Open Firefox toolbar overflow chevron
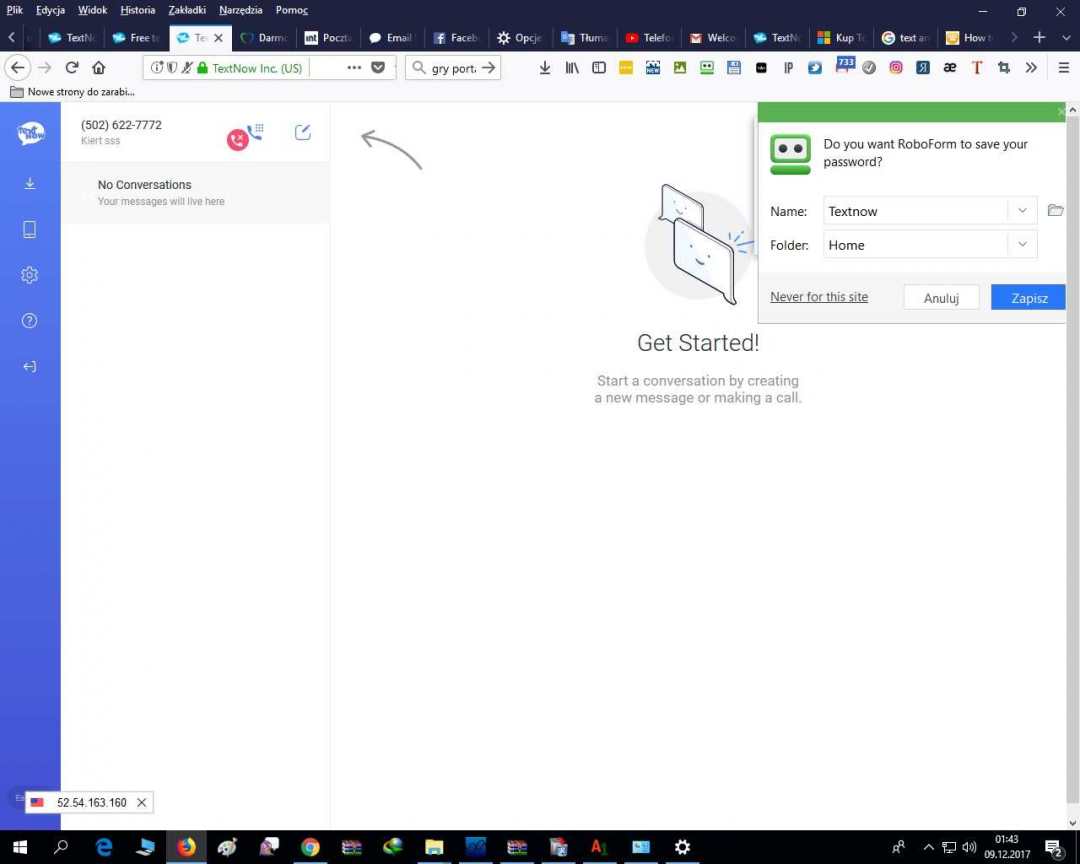 tap(1031, 68)
